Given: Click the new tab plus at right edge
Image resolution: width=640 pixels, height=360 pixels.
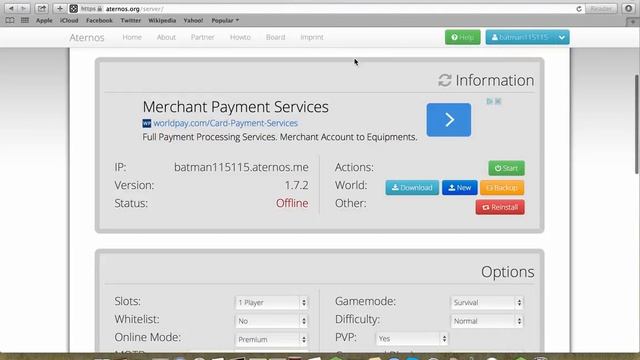Looking at the screenshot, I should pos(633,21).
